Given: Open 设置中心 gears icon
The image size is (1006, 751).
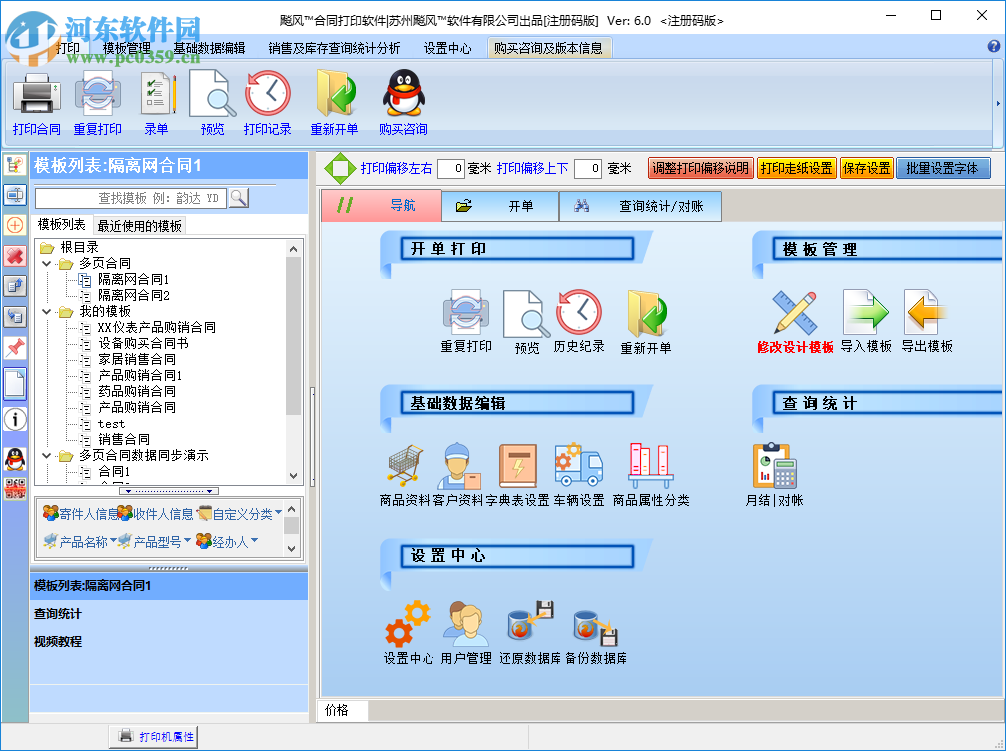Looking at the screenshot, I should [x=408, y=623].
